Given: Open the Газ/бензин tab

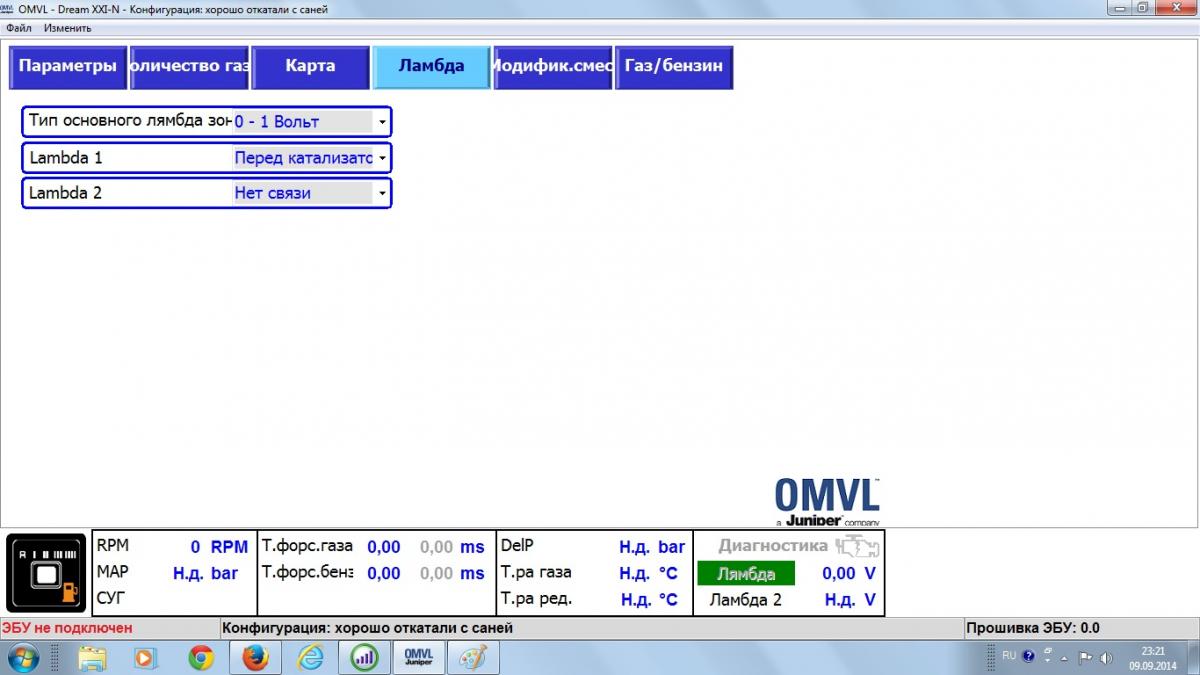Looking at the screenshot, I should coord(673,67).
